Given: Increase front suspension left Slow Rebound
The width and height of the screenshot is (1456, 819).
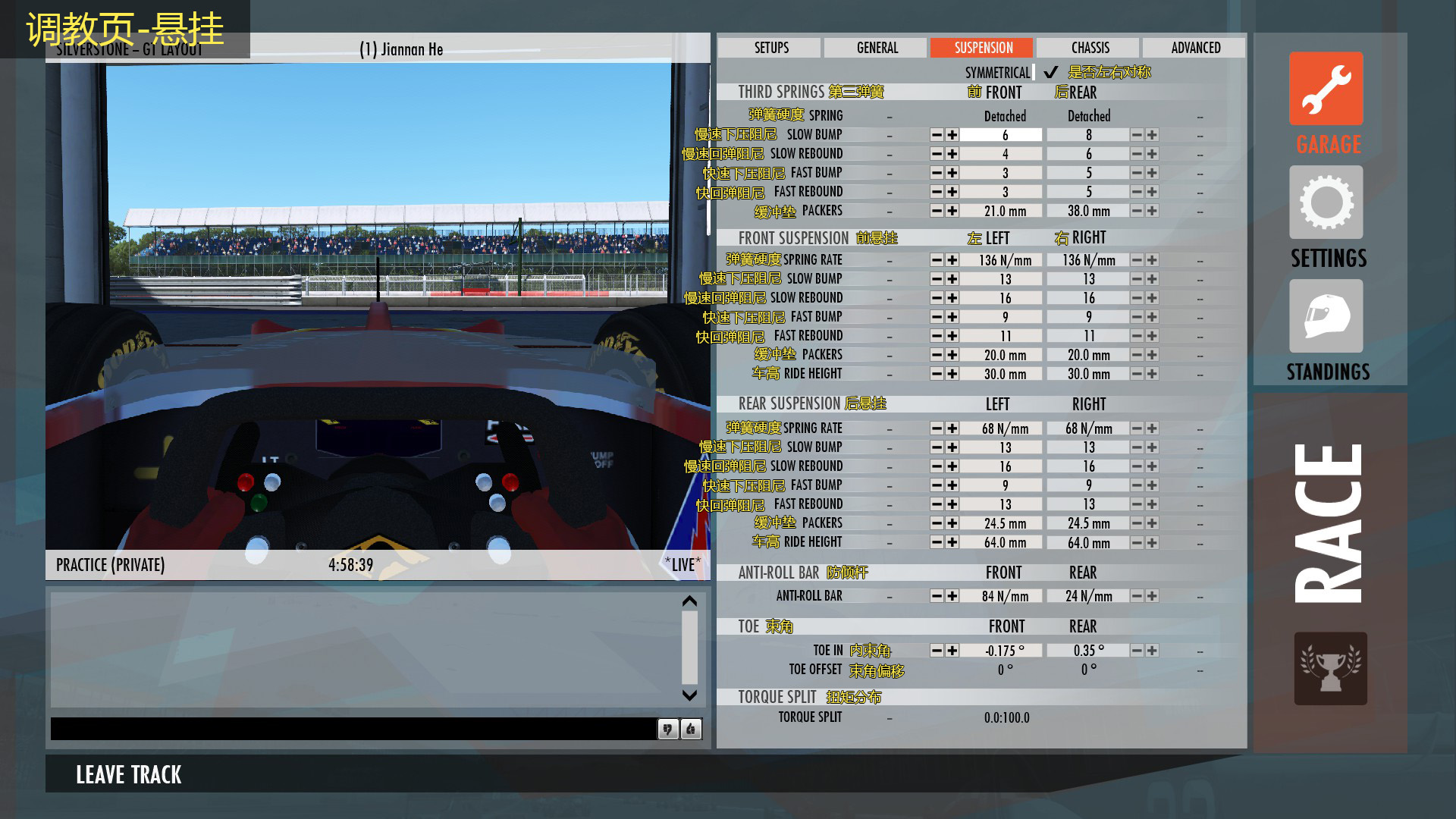Looking at the screenshot, I should [952, 298].
